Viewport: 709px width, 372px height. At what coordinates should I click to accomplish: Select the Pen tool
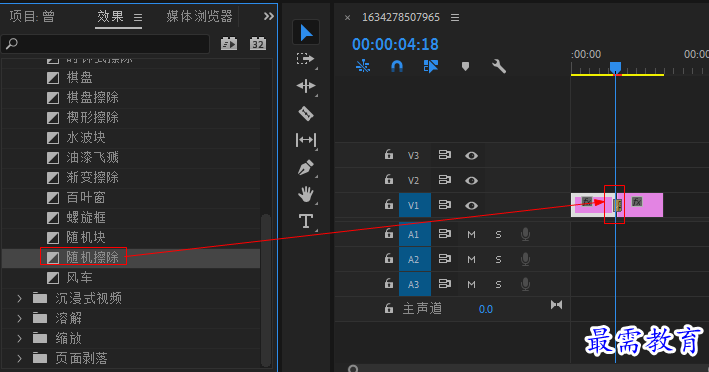pos(306,167)
